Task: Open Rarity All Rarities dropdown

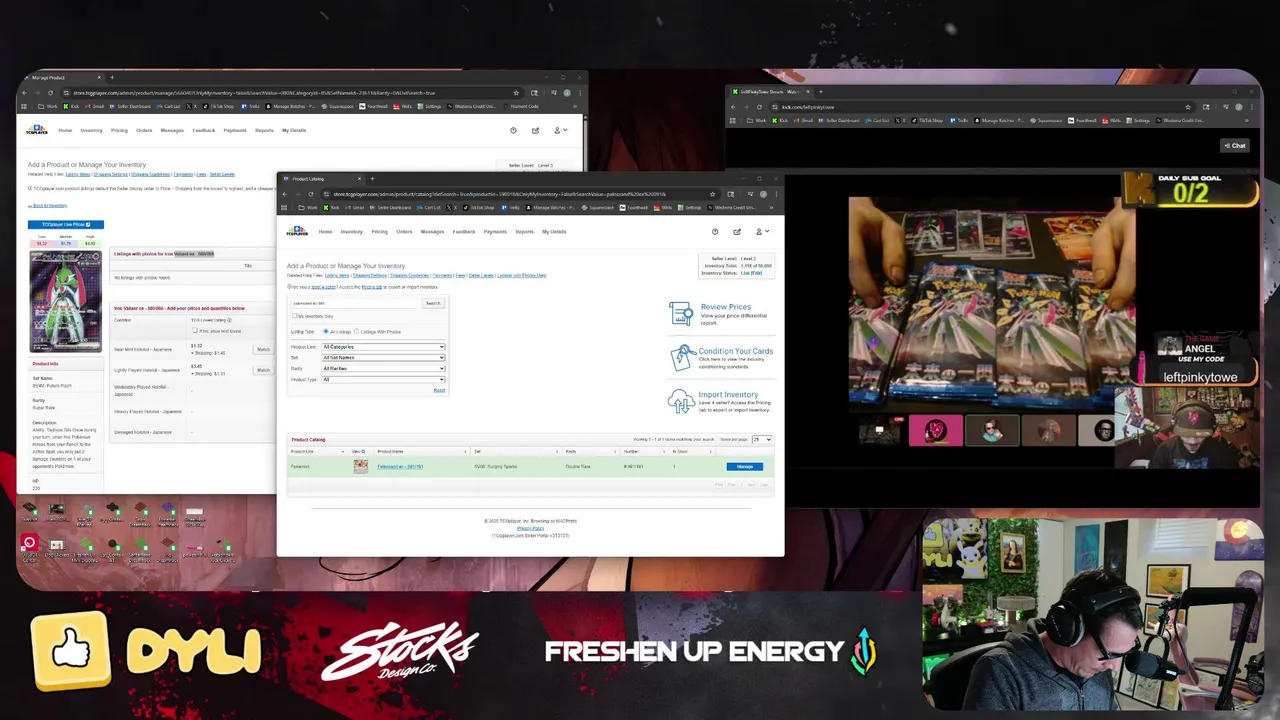Action: coord(383,368)
